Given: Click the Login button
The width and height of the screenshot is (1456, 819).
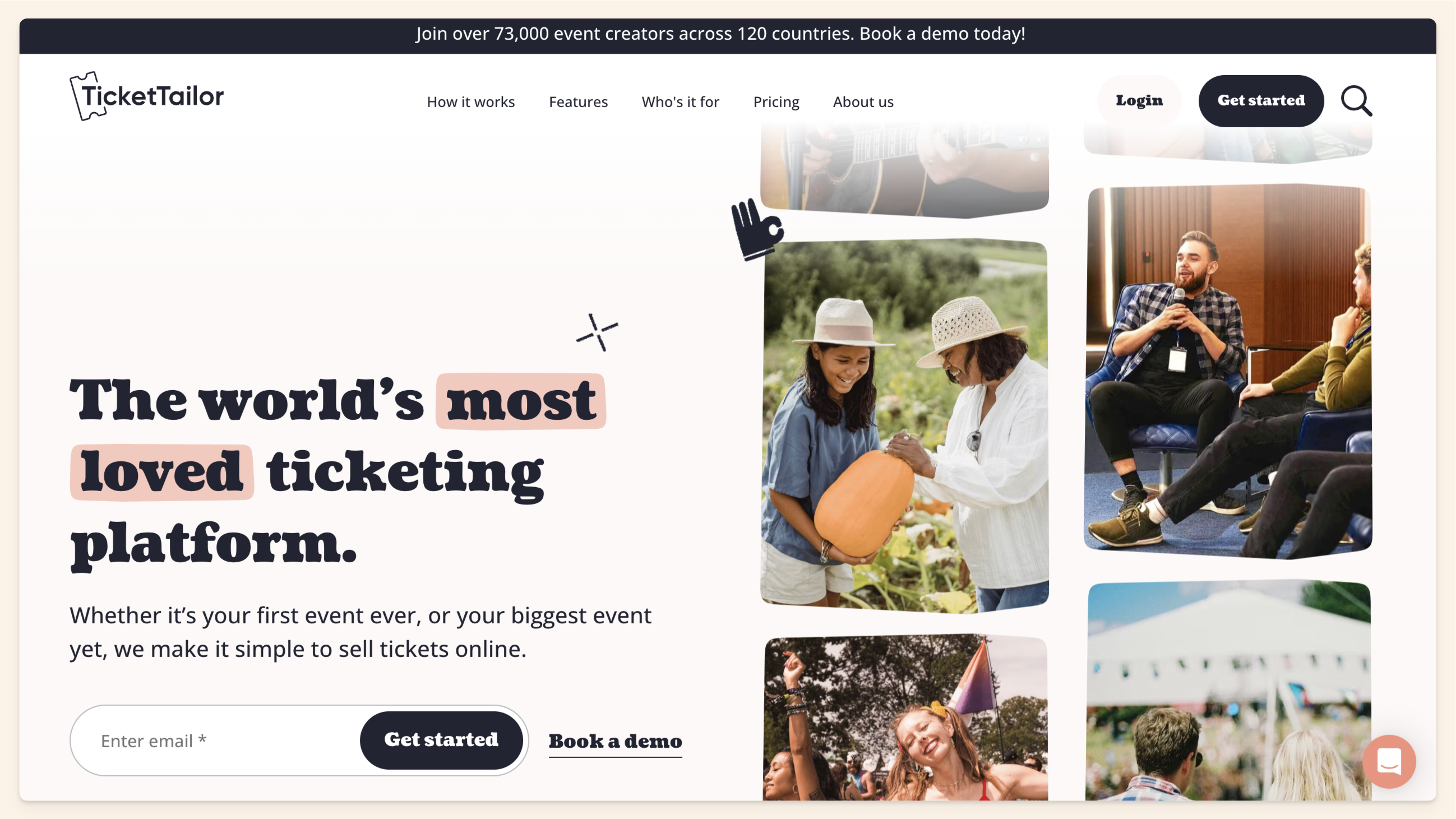Looking at the screenshot, I should tap(1139, 100).
